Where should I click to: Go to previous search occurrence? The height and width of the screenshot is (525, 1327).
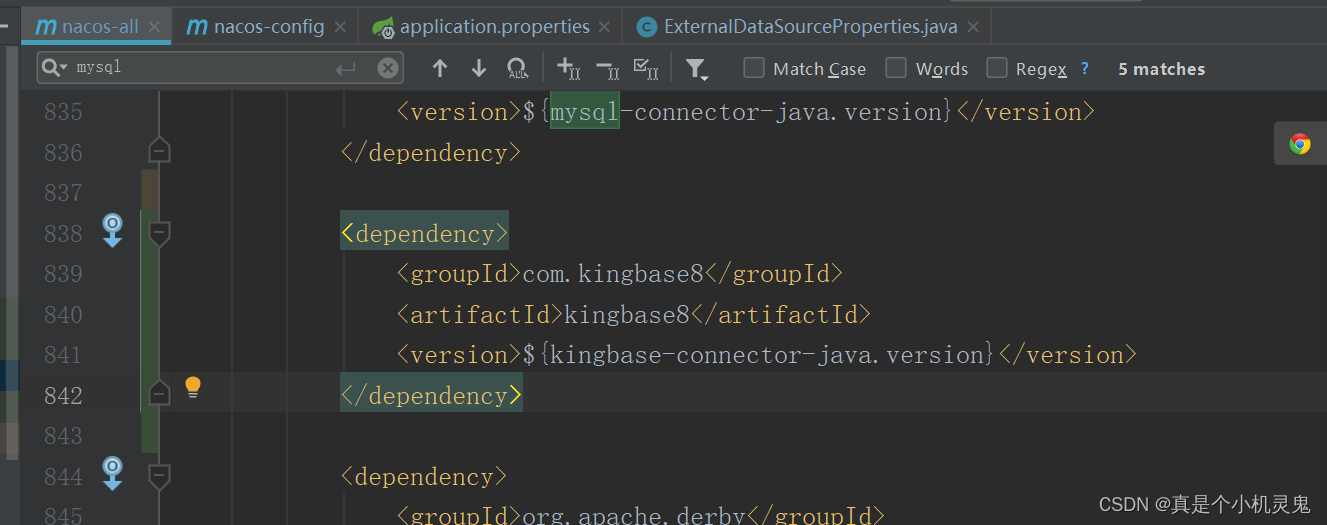click(x=440, y=68)
